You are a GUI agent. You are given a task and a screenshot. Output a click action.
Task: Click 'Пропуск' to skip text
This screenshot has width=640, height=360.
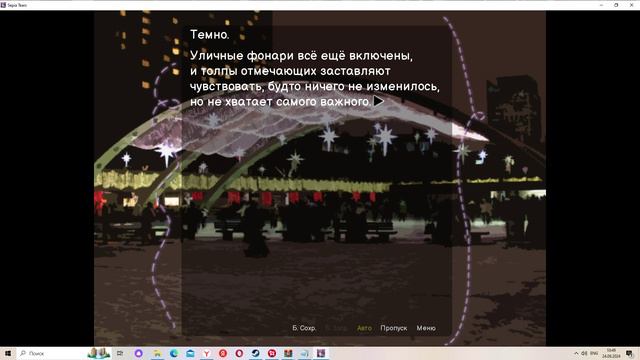(x=393, y=328)
